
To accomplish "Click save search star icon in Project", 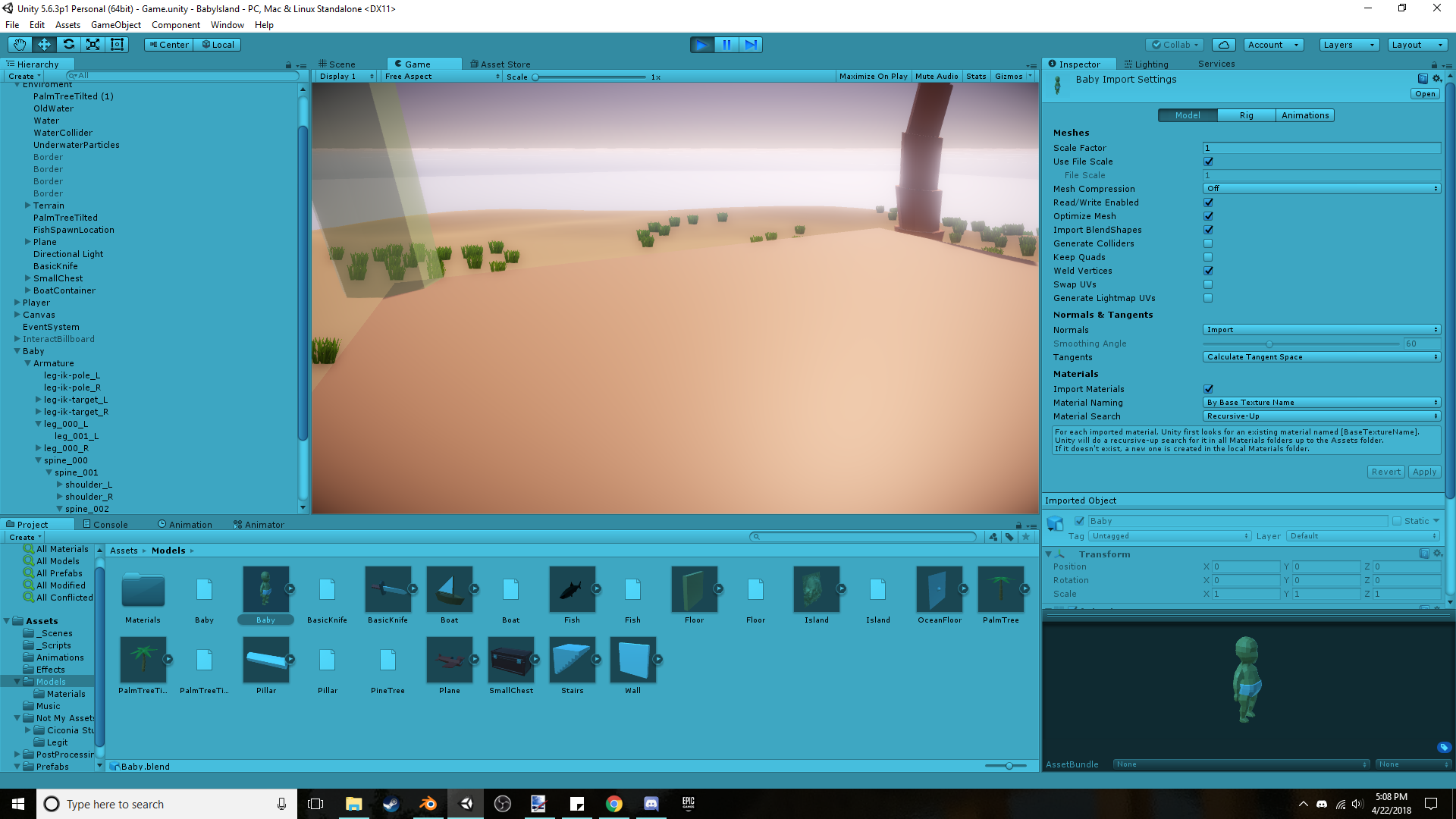I will click(x=1026, y=537).
